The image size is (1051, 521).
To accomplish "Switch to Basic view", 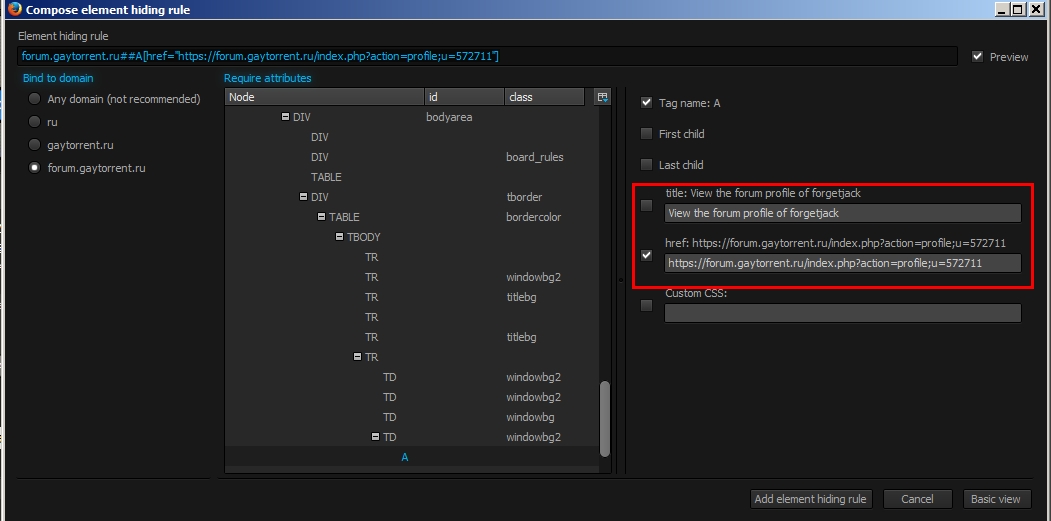I will [x=995, y=499].
